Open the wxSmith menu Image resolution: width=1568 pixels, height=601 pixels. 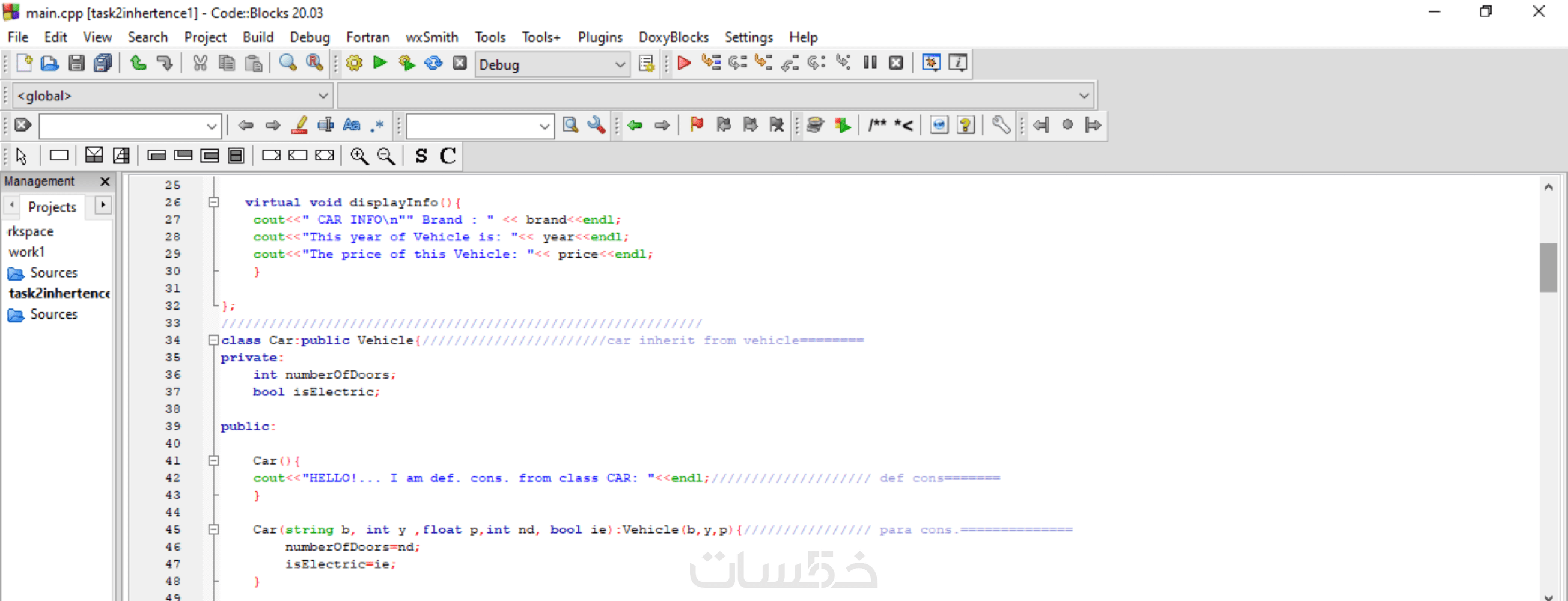pos(432,37)
